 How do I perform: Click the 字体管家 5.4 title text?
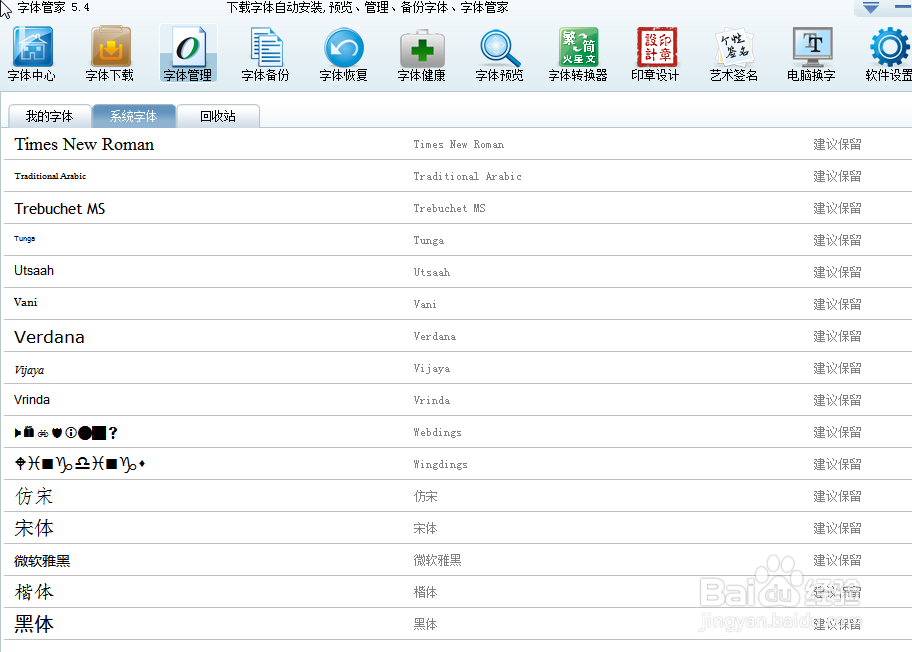(x=54, y=8)
